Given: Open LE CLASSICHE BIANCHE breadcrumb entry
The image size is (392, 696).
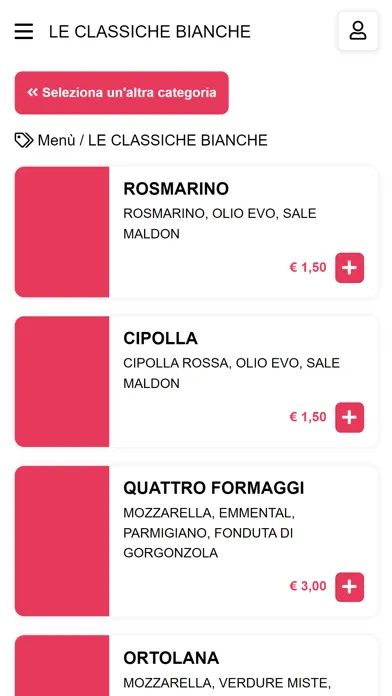Looking at the screenshot, I should coord(178,140).
